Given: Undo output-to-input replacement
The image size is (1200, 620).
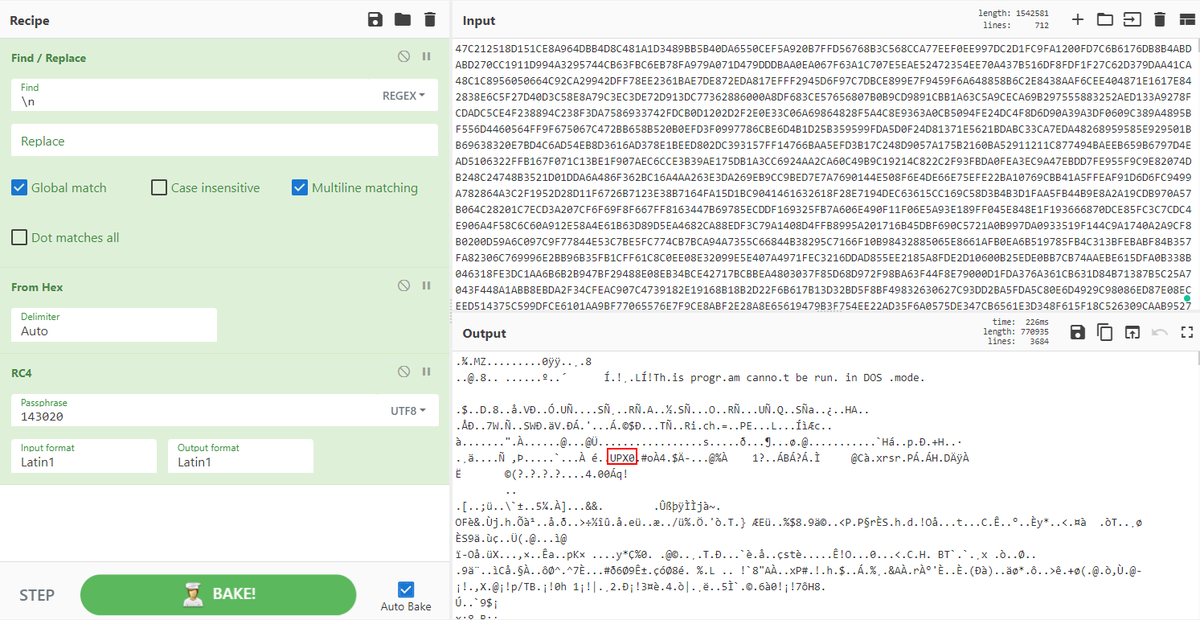Looking at the screenshot, I should 1160,332.
